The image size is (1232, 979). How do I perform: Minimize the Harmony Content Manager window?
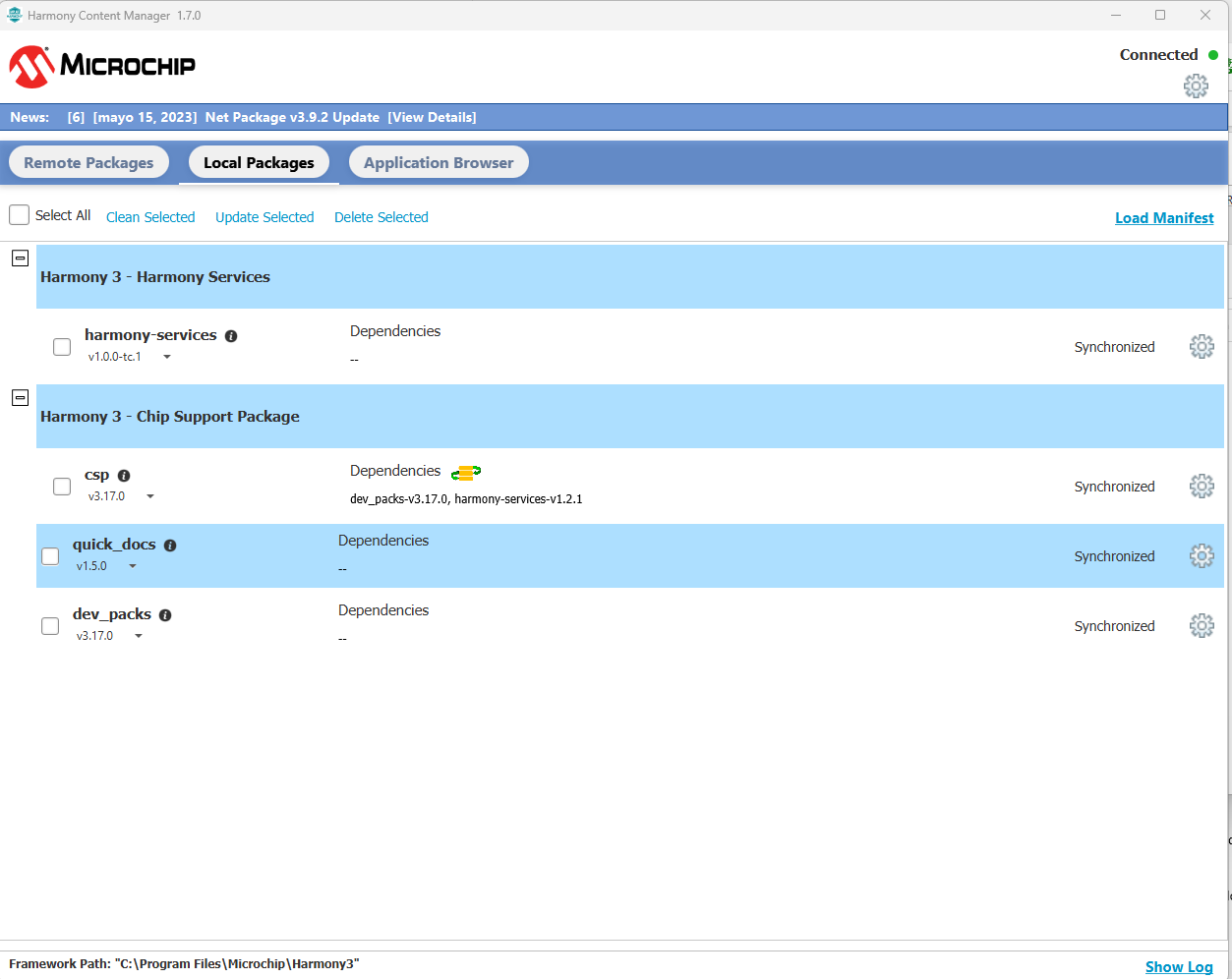click(1116, 15)
